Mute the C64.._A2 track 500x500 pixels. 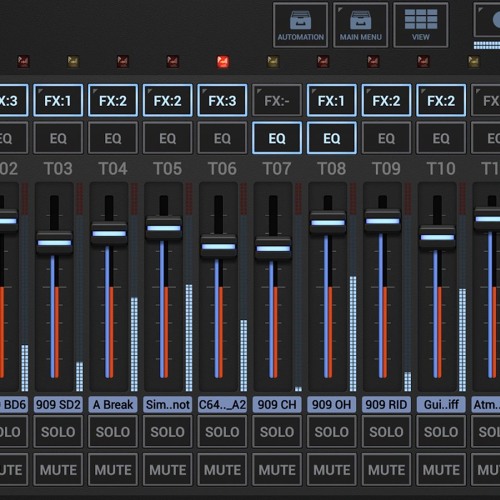coord(222,470)
